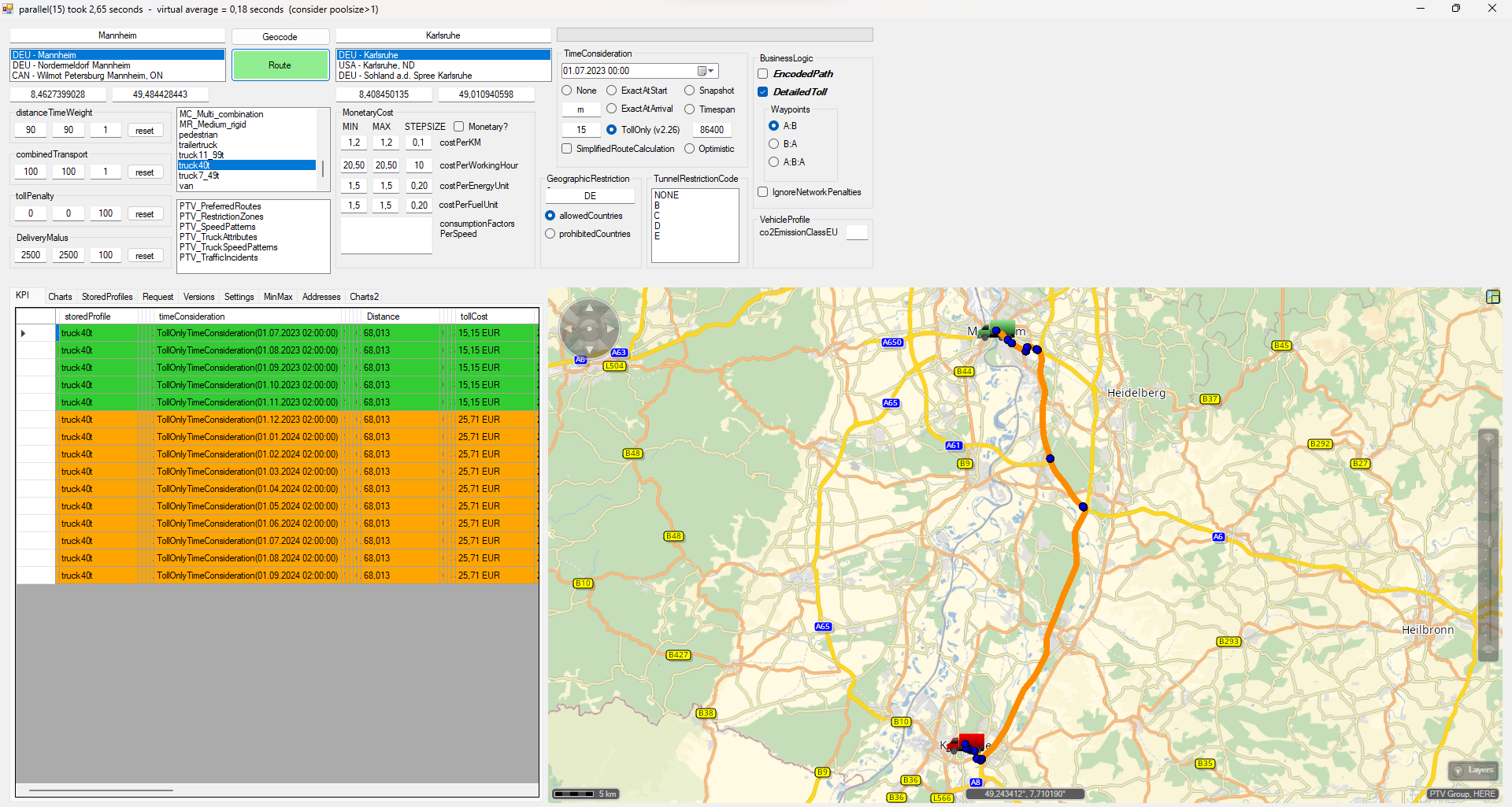The height and width of the screenshot is (807, 1512).
Task: Click the Geocode button
Action: (x=280, y=37)
